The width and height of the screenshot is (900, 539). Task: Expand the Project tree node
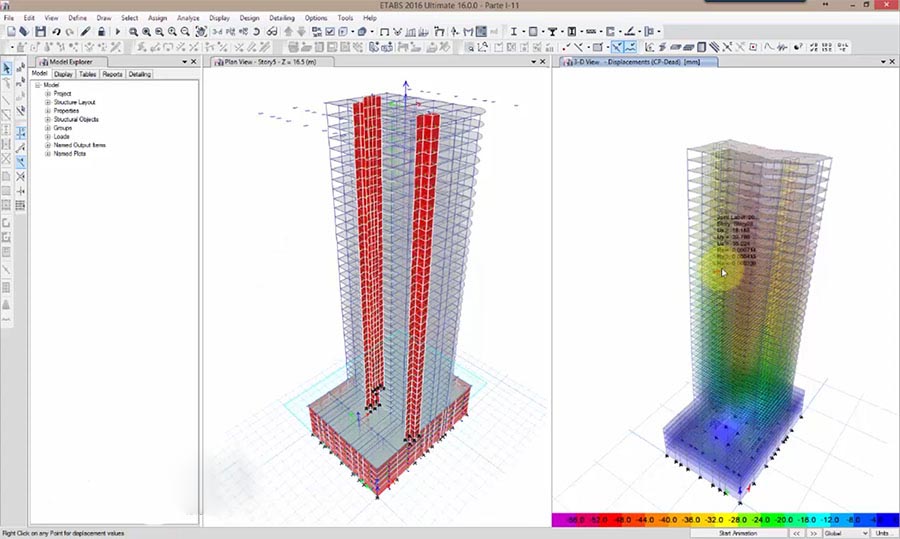[x=48, y=94]
